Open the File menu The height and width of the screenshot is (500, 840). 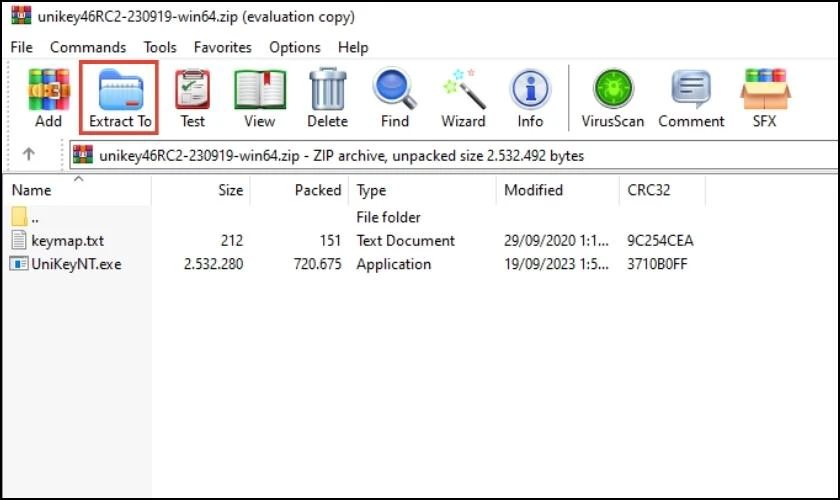pyautogui.click(x=21, y=48)
